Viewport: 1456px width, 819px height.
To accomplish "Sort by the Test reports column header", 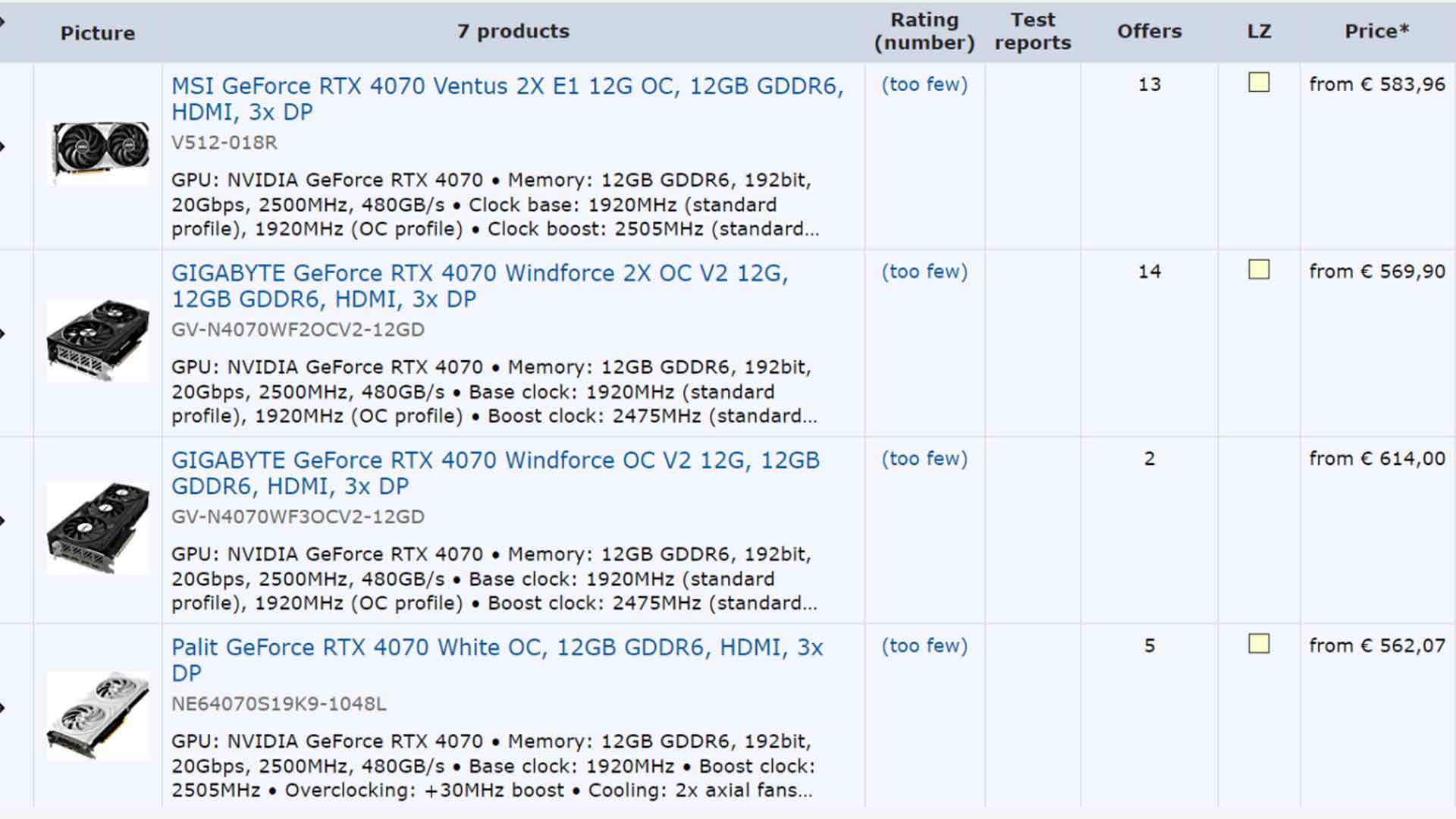I will click(x=1033, y=31).
